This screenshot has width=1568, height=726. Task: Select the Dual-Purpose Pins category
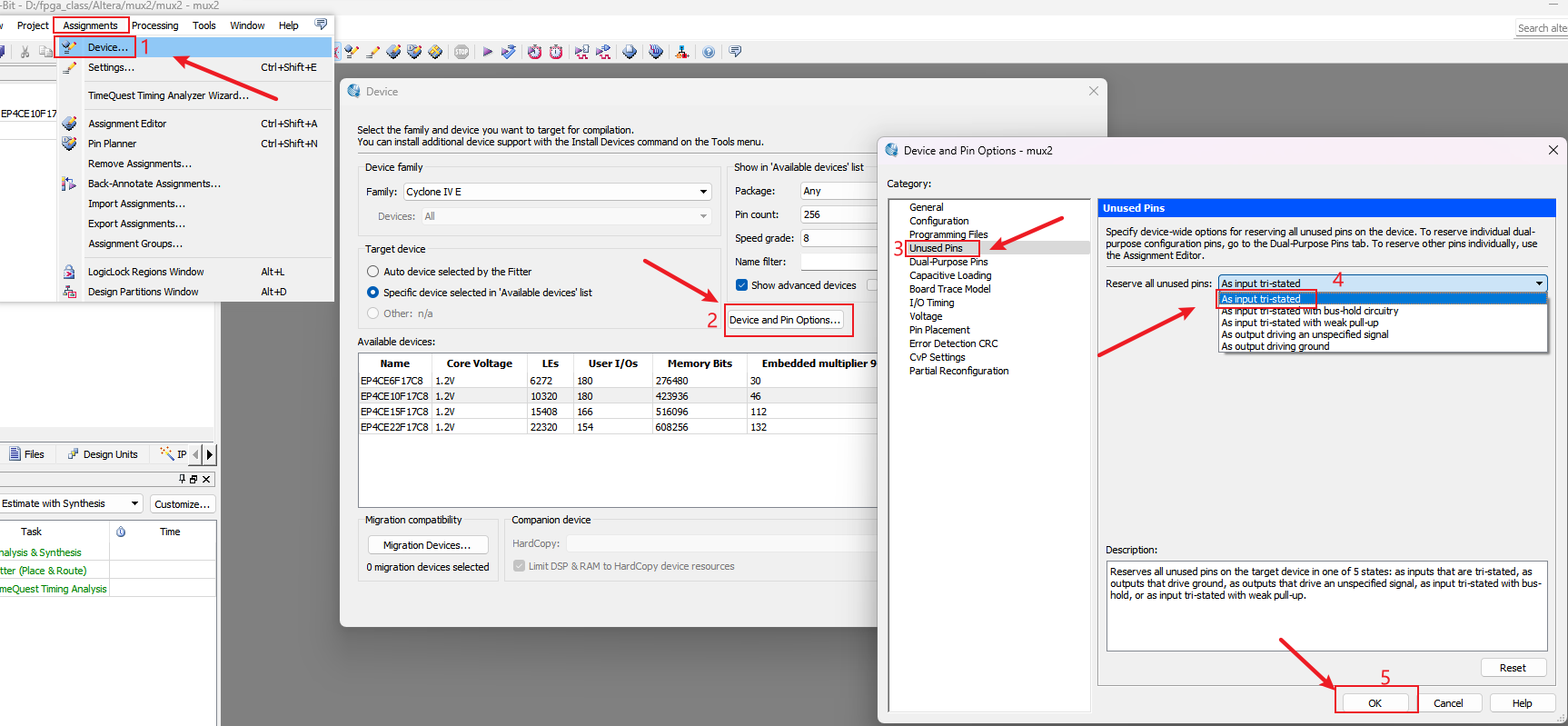click(948, 262)
